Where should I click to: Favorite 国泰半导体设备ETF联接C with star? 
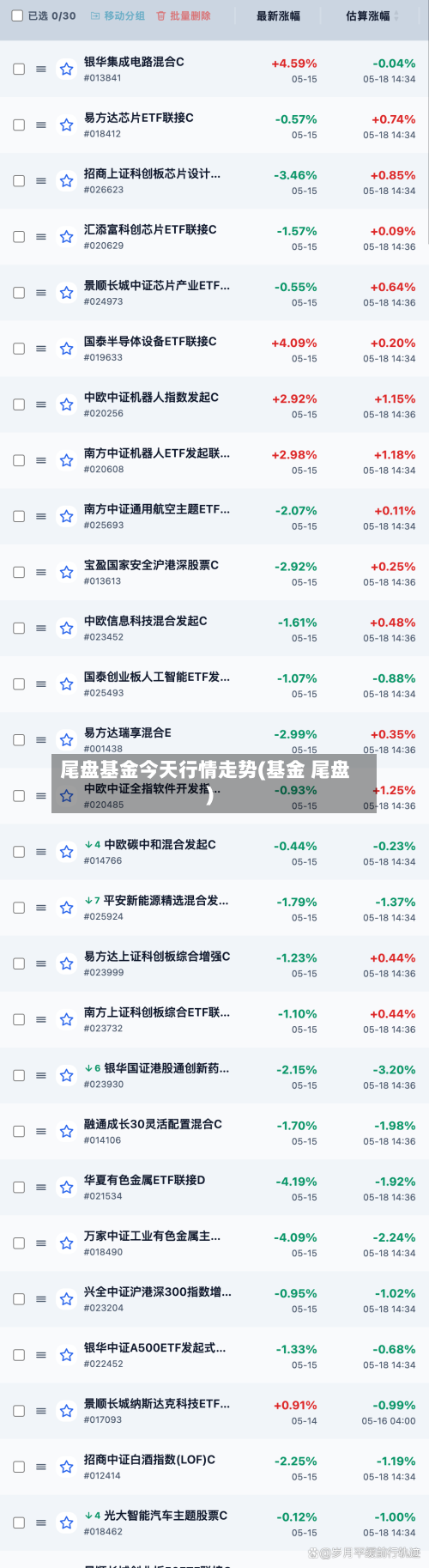coord(66,349)
